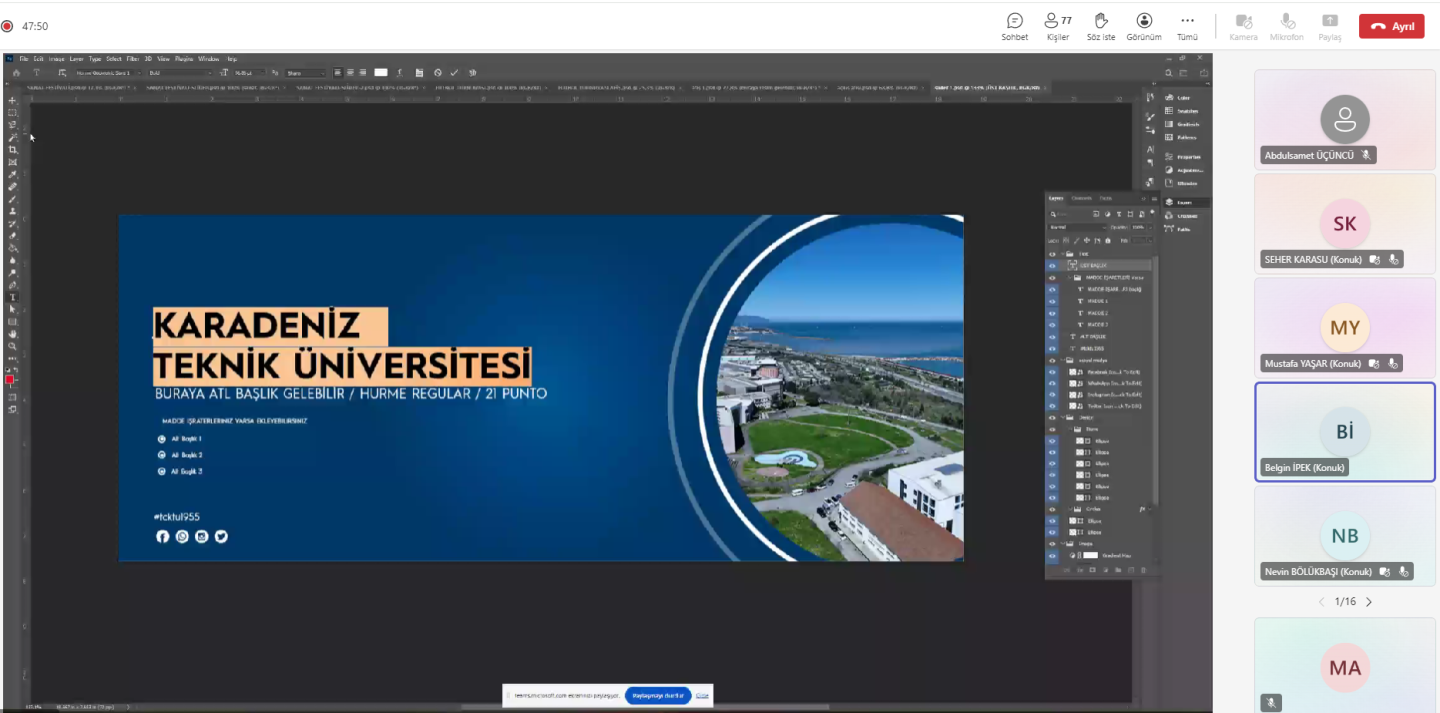The width and height of the screenshot is (1440, 713).
Task: Hide the sosyal medya group
Action: click(1052, 360)
